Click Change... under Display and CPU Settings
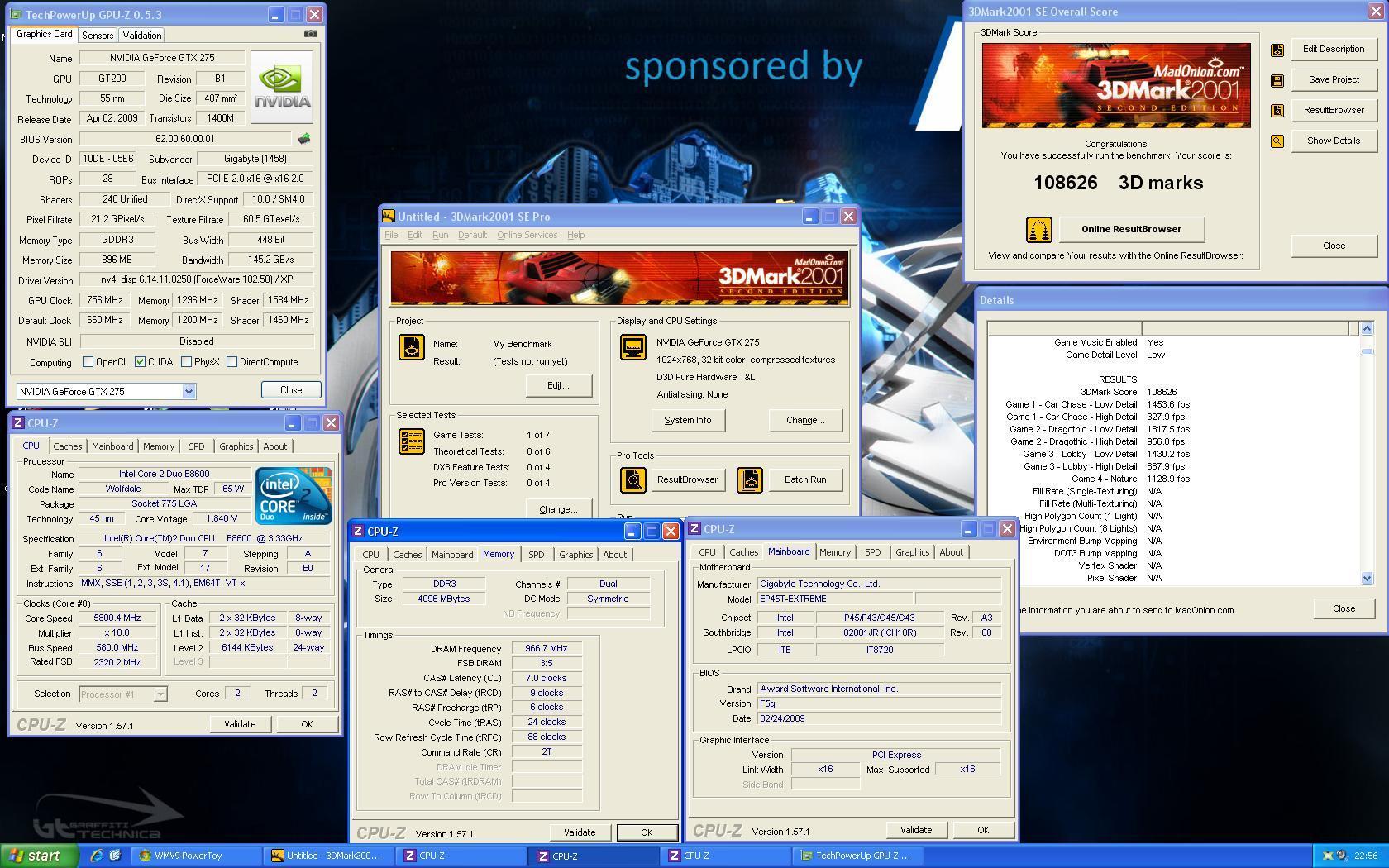This screenshot has height=868, width=1389. point(805,420)
